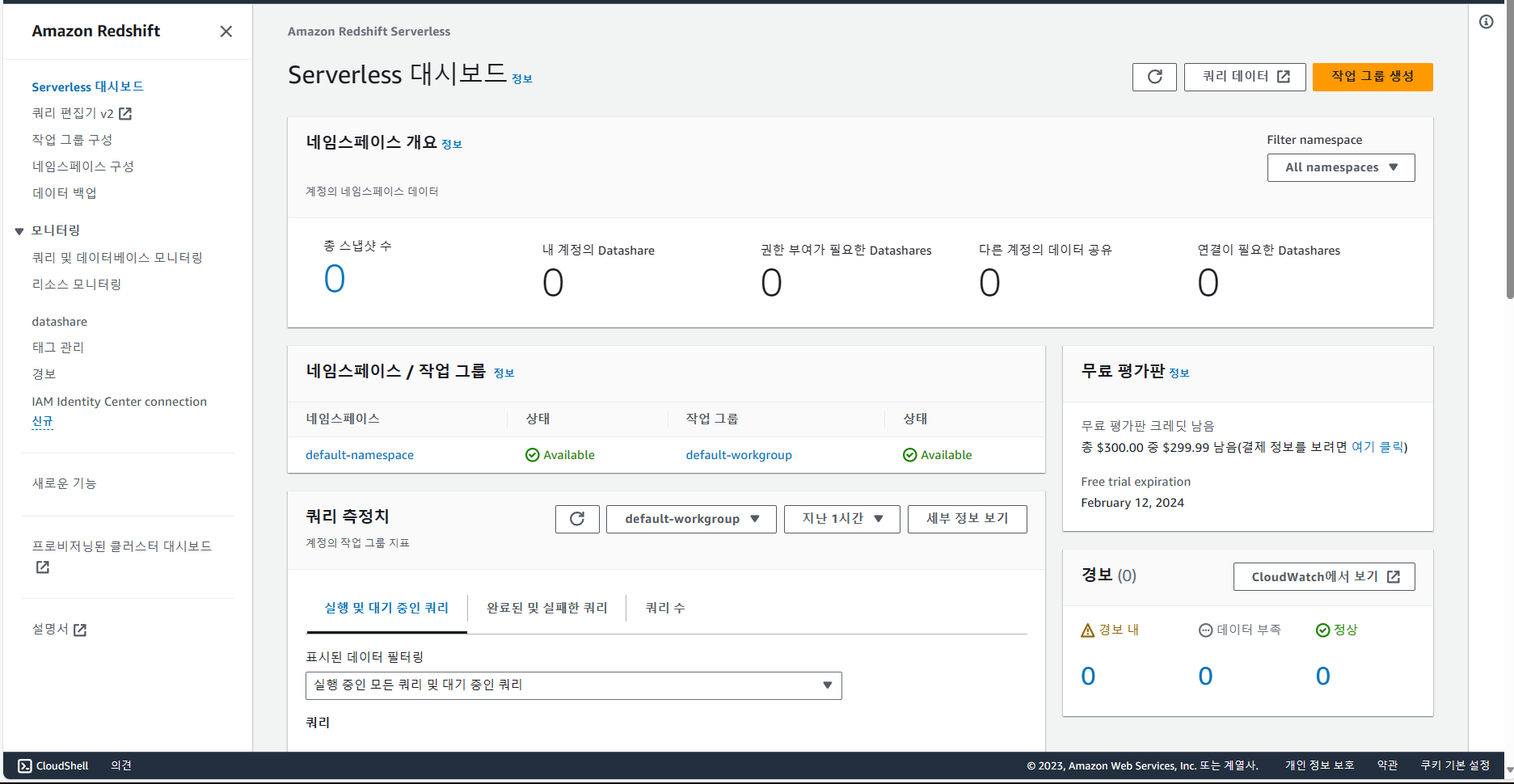Open 개인 정보 보호 link in footer
The image size is (1514, 784).
pos(1319,765)
